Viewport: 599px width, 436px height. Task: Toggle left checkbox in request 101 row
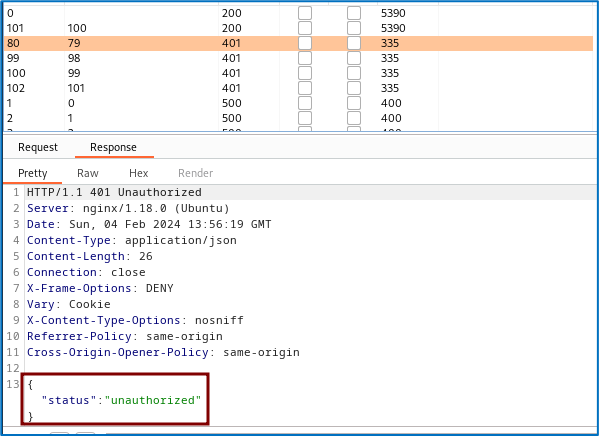tap(305, 28)
